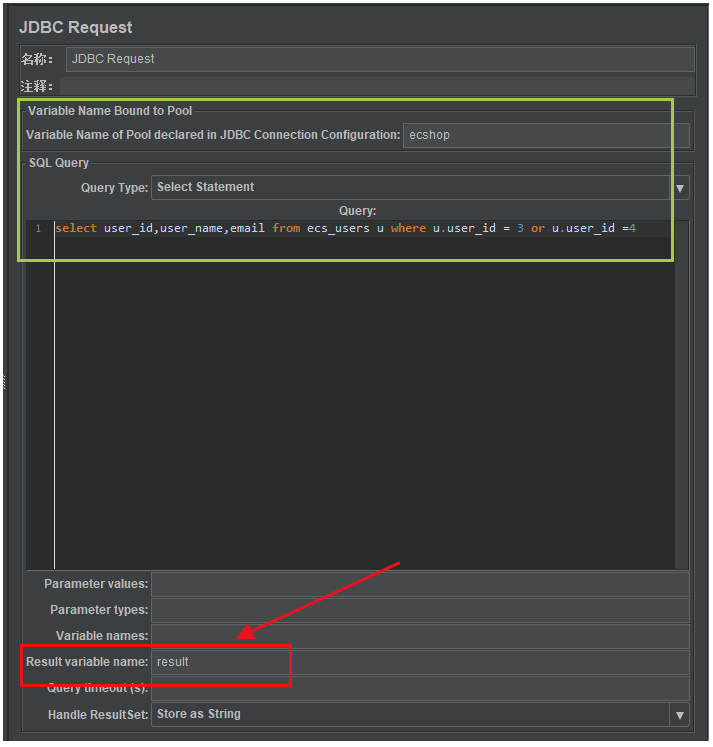Click the Result variable name field
Image resolution: width=713 pixels, height=747 pixels.
coord(420,662)
